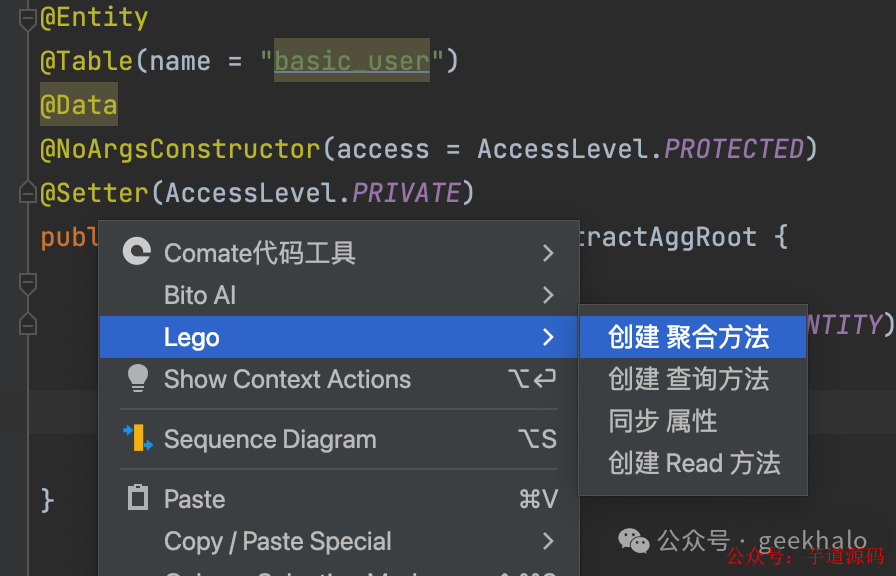This screenshot has width=896, height=576.
Task: Collapse the code fold at @Entity
Action: point(27,19)
